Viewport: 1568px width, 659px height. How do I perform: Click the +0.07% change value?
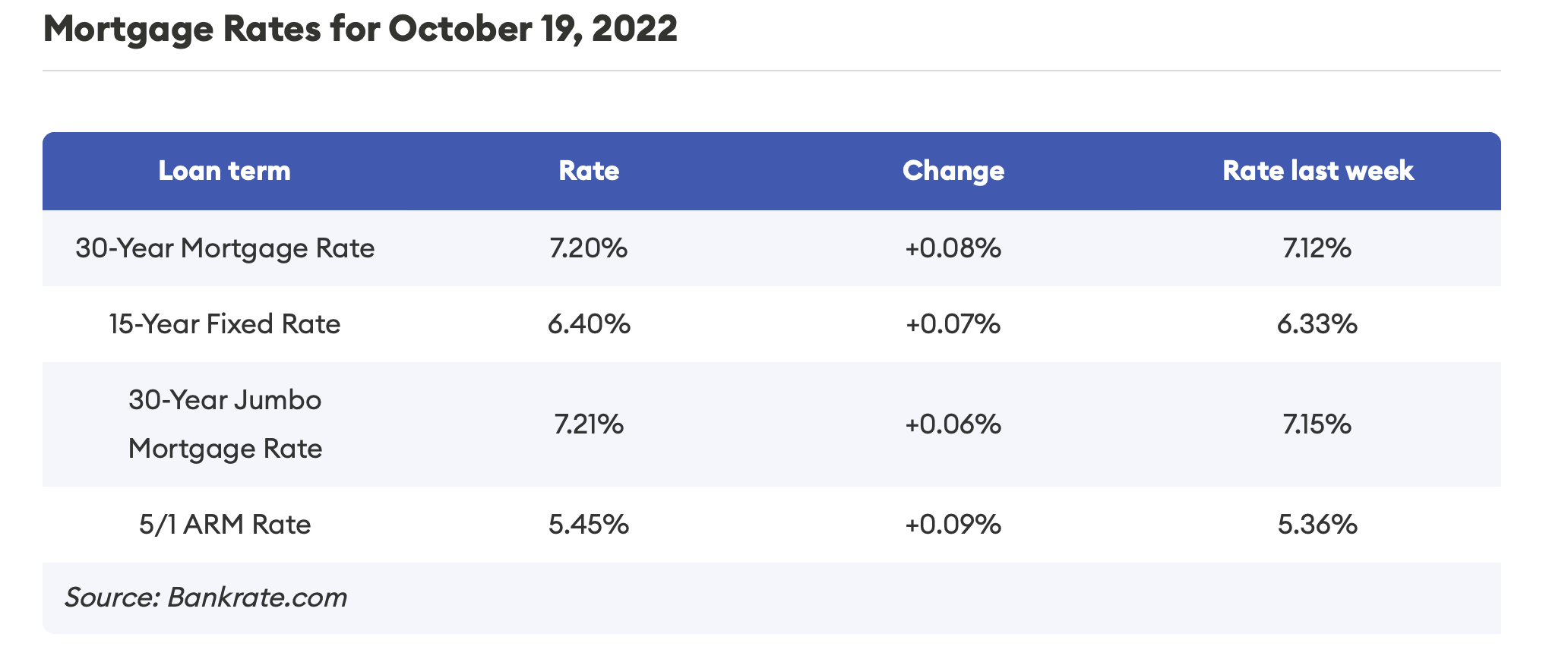point(953,324)
